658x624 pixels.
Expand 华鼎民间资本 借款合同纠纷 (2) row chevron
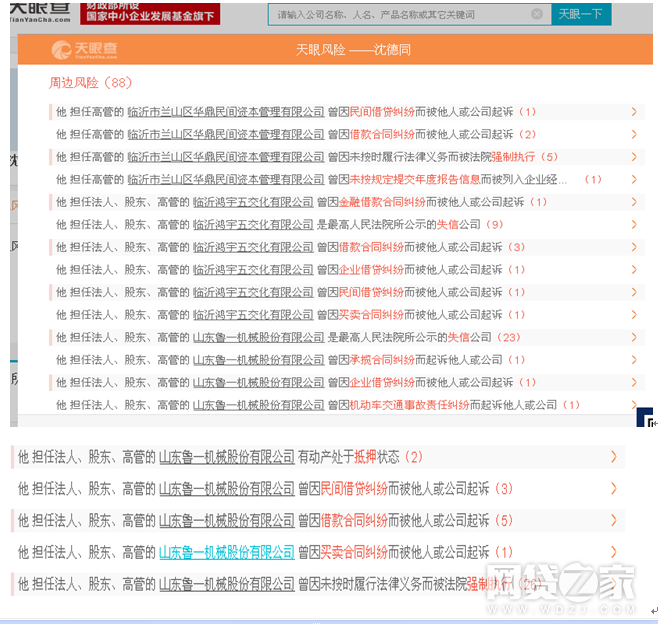click(634, 134)
